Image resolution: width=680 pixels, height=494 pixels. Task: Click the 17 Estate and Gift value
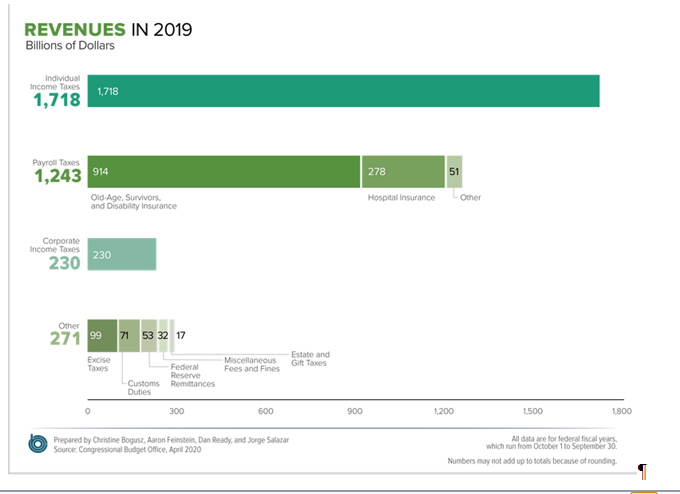pos(181,335)
